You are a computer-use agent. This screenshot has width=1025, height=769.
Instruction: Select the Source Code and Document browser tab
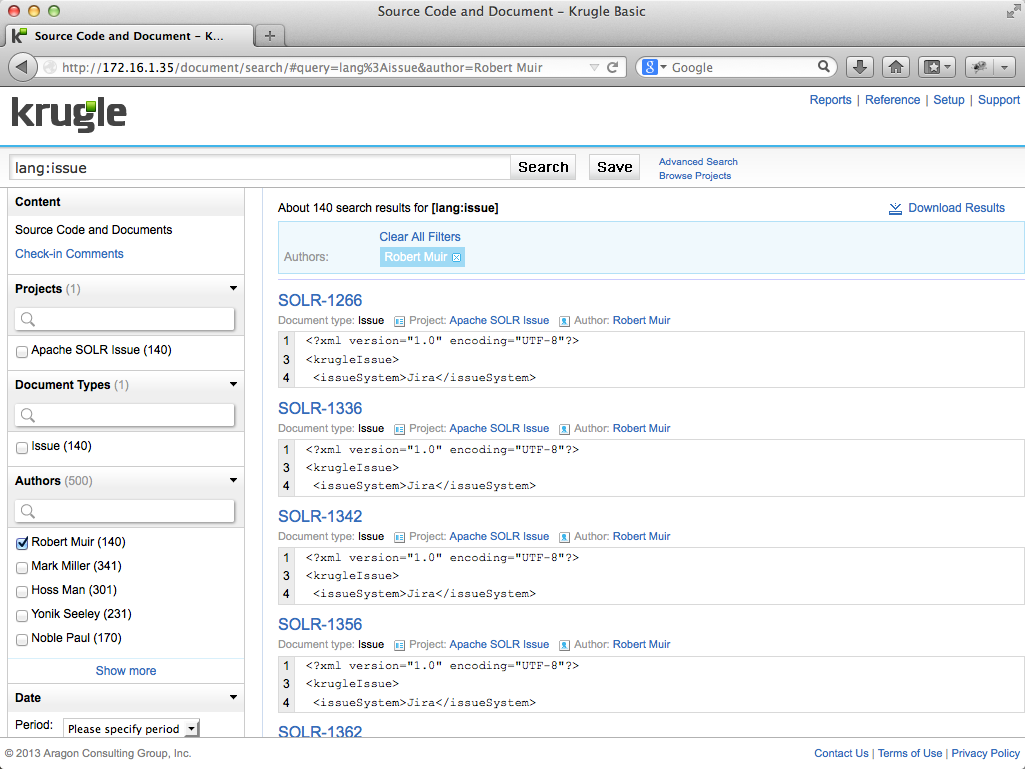pos(129,36)
